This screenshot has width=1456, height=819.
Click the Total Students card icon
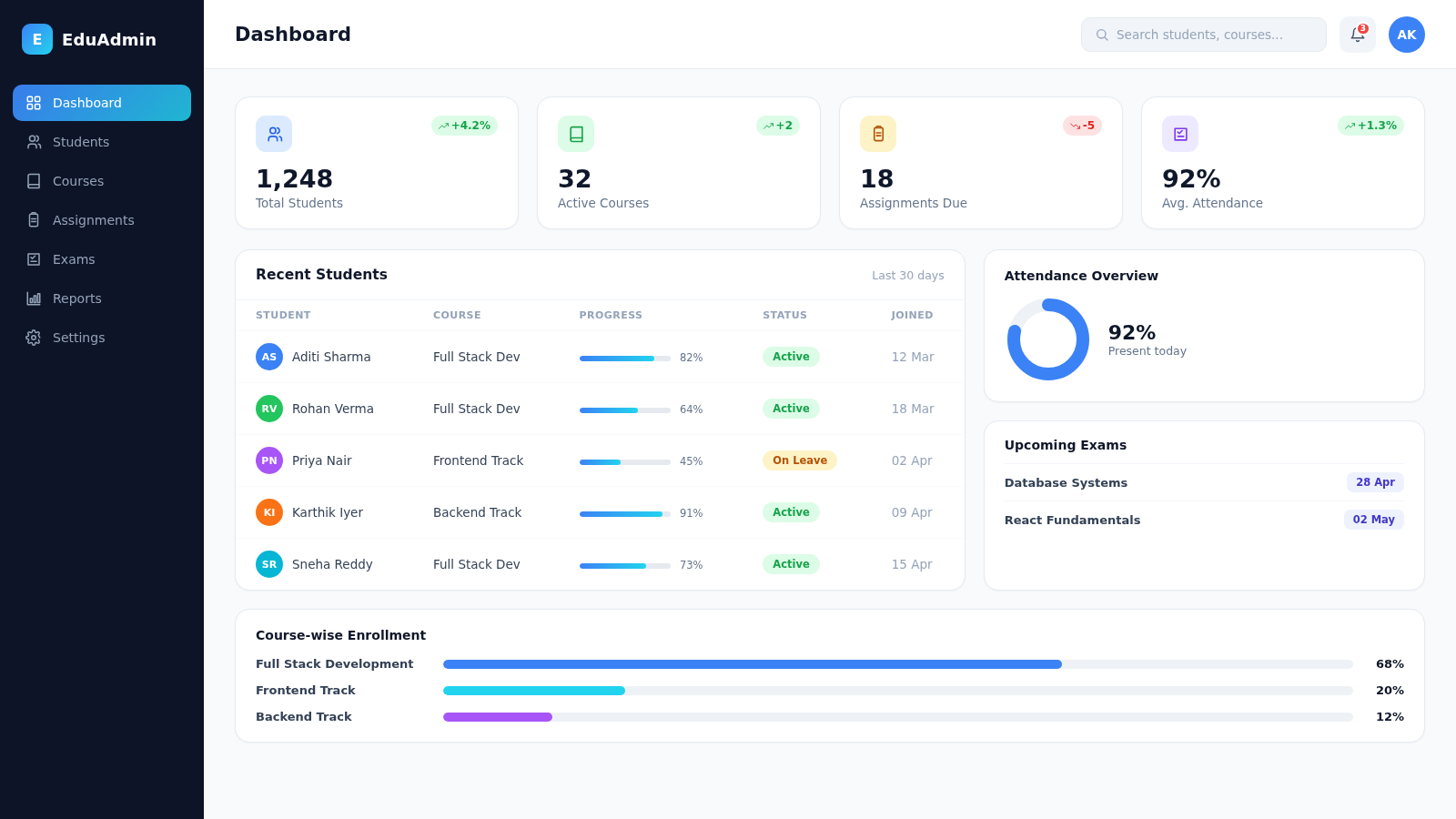tap(274, 134)
